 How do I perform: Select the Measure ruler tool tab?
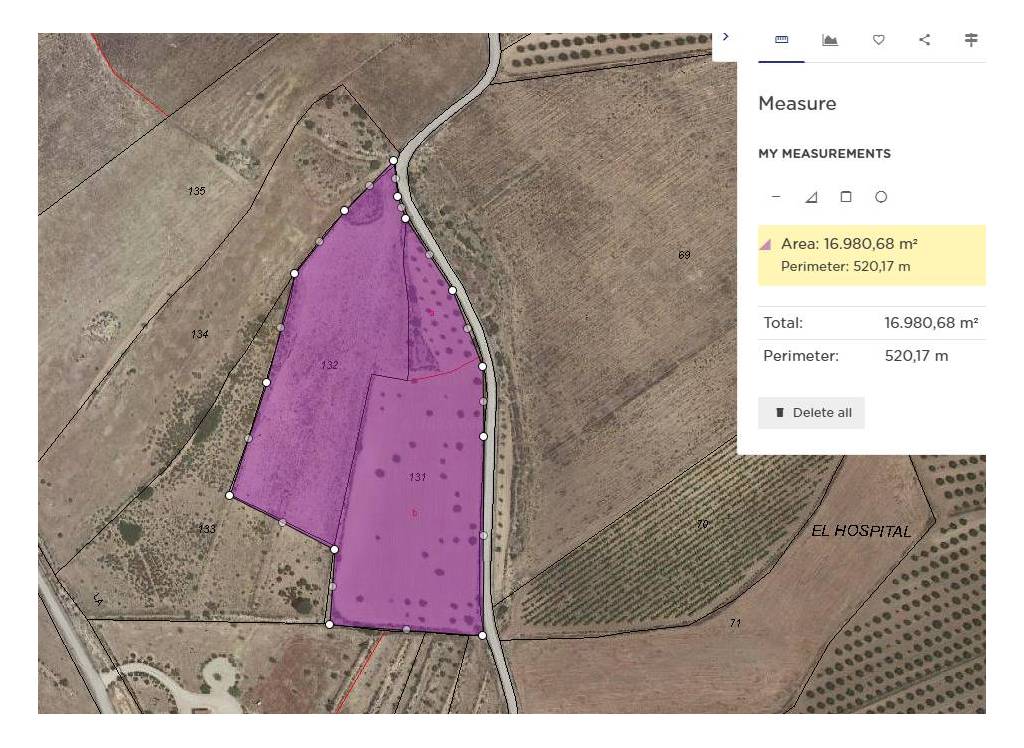point(781,40)
